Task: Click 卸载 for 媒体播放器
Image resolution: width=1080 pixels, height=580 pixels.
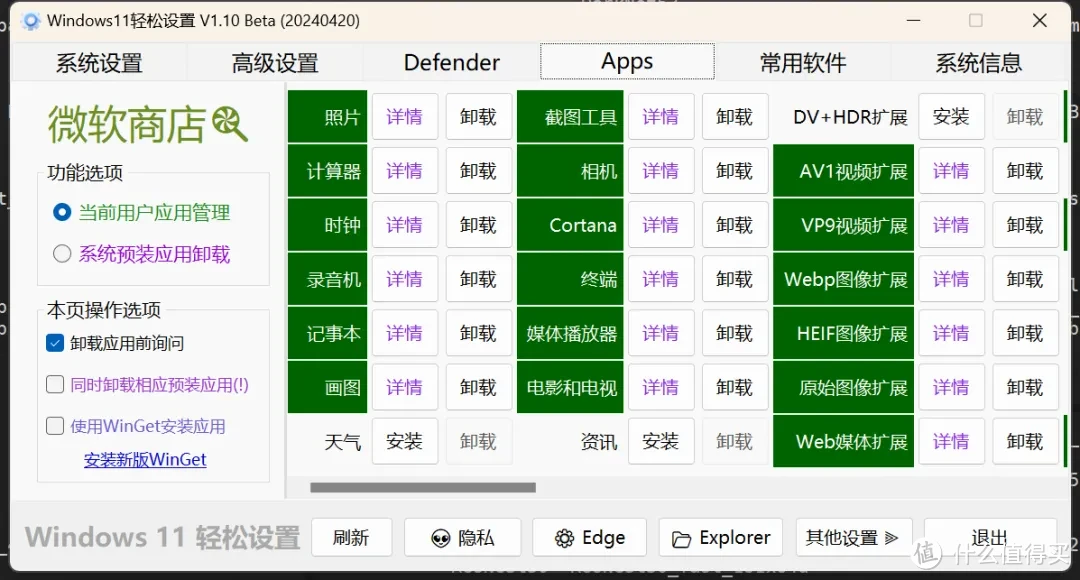Action: (x=735, y=333)
